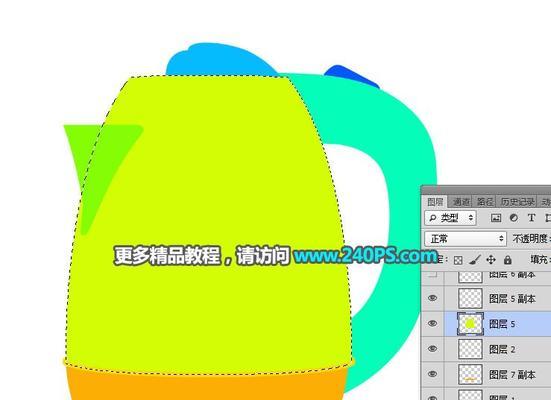Screen dimensions: 551x400
Task: Click the lock all padlock icon
Action: [x=507, y=260]
